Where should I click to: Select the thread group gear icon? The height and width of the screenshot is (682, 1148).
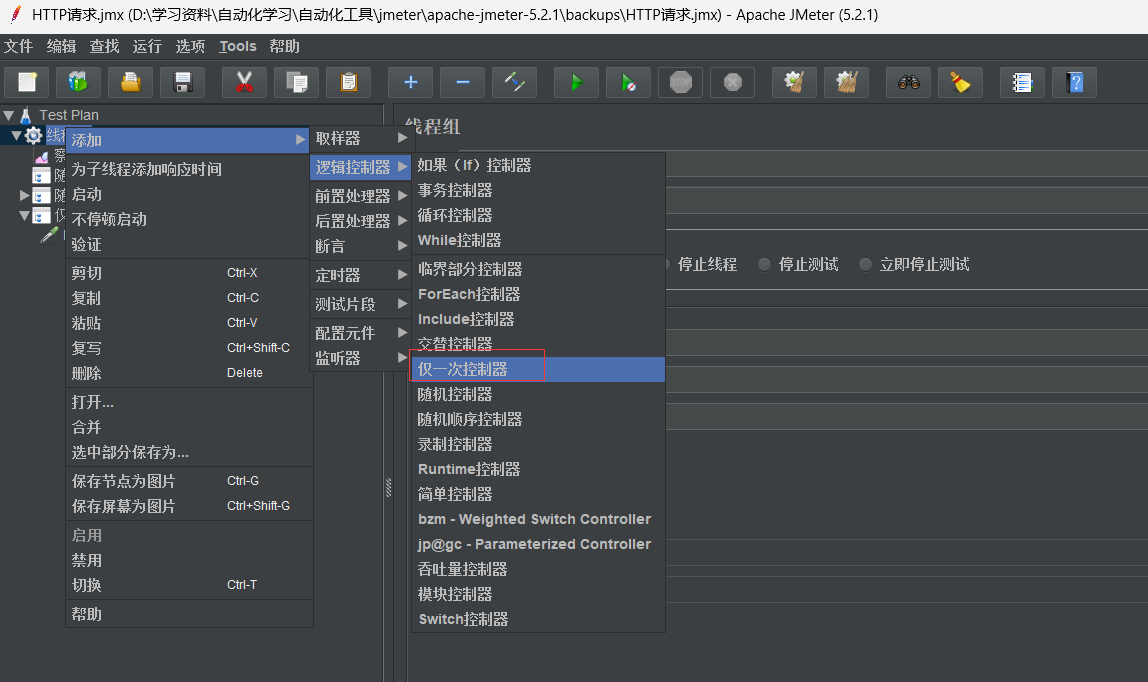click(x=34, y=135)
